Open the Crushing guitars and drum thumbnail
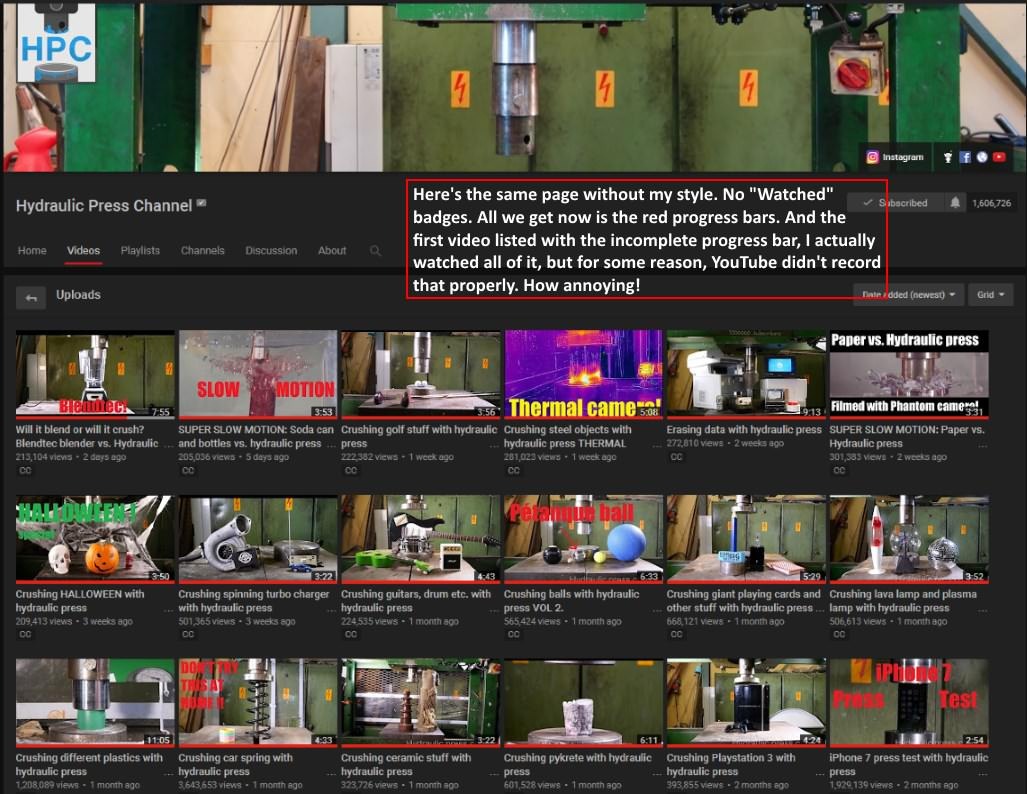The height and width of the screenshot is (794, 1027). coord(420,539)
